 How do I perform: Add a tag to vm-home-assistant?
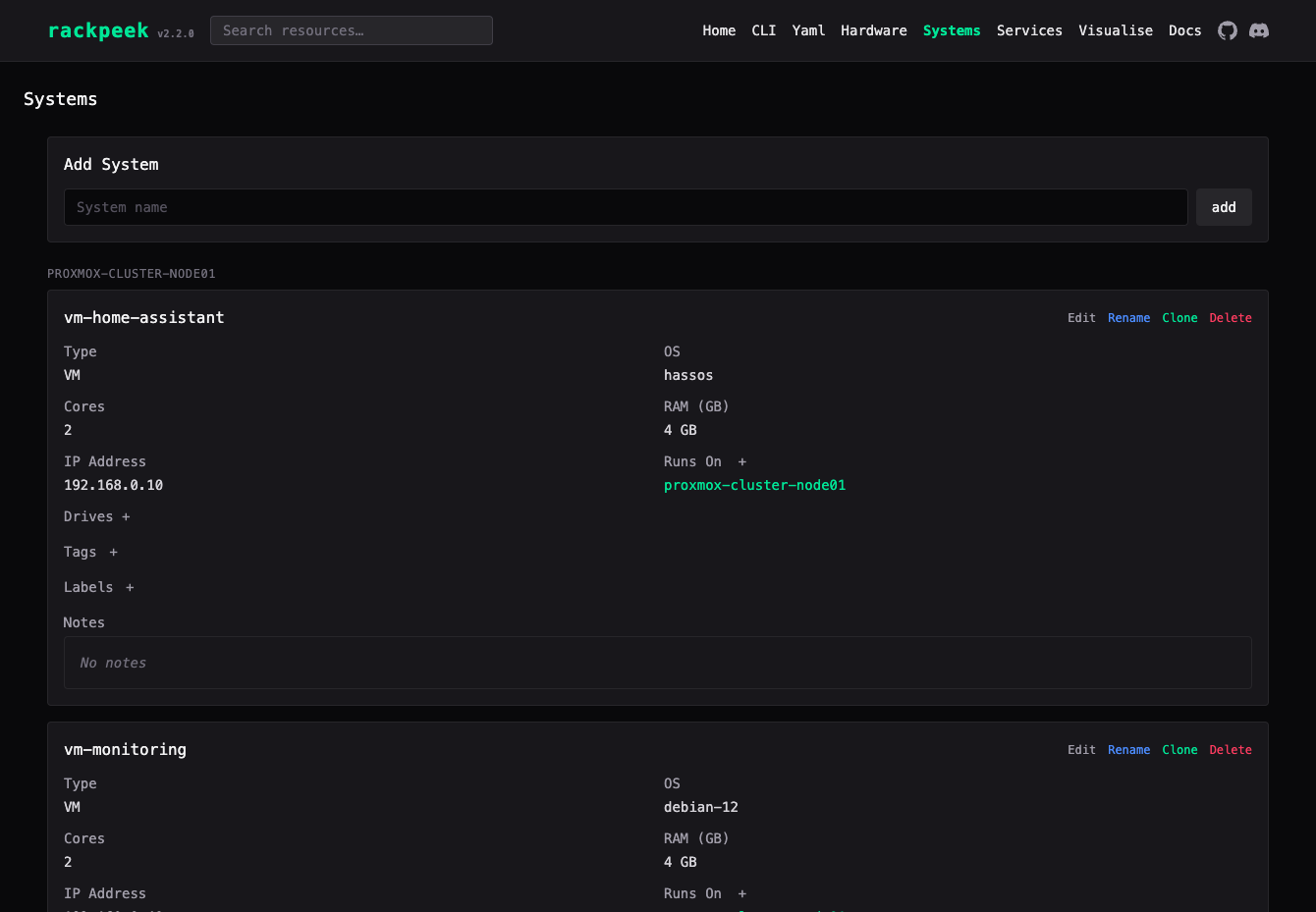[x=114, y=552]
